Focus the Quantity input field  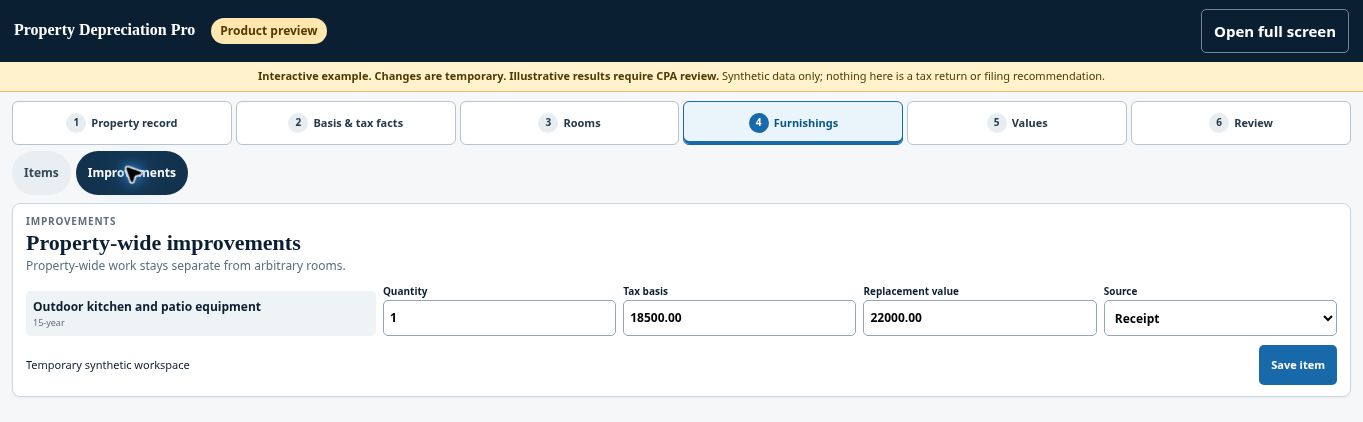click(x=499, y=318)
